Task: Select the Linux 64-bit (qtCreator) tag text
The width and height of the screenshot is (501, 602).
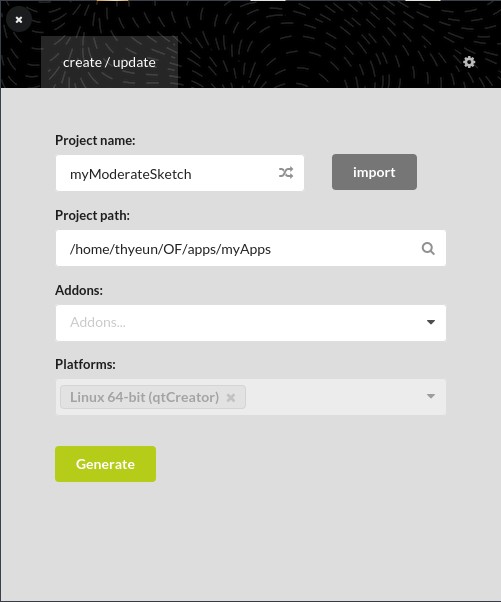Action: point(144,397)
